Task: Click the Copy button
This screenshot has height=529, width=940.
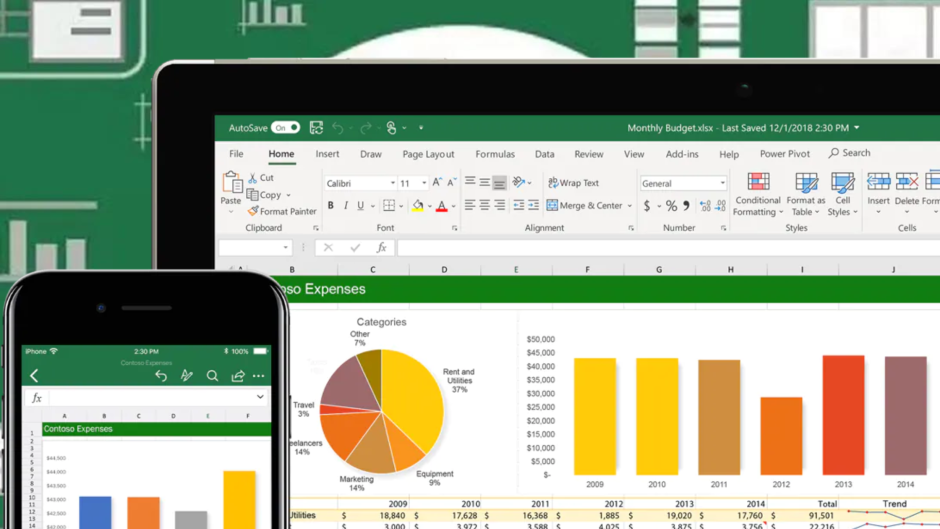Action: (x=264, y=195)
